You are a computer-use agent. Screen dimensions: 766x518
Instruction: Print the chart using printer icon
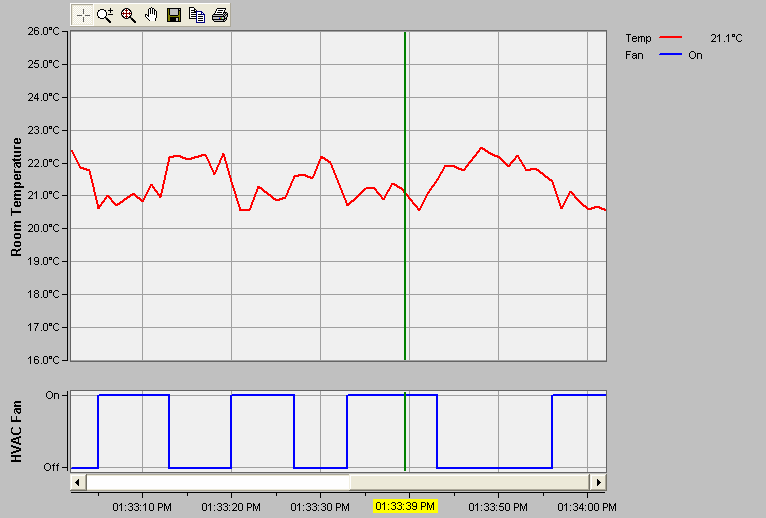(x=220, y=15)
